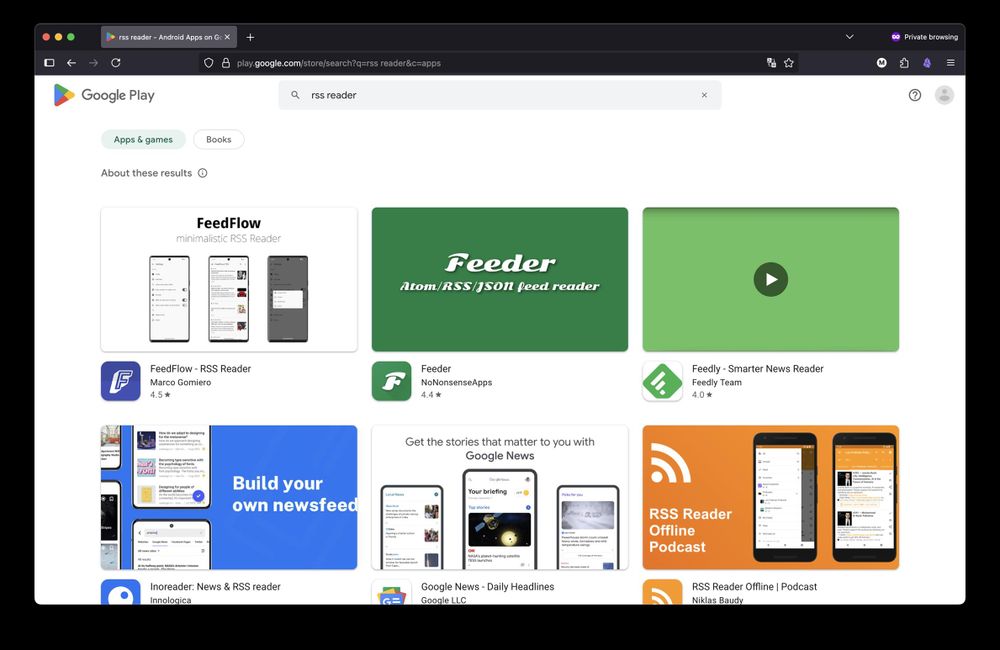This screenshot has width=1000, height=650.
Task: Open Feedly - Smarter News Reader link
Action: 758,369
